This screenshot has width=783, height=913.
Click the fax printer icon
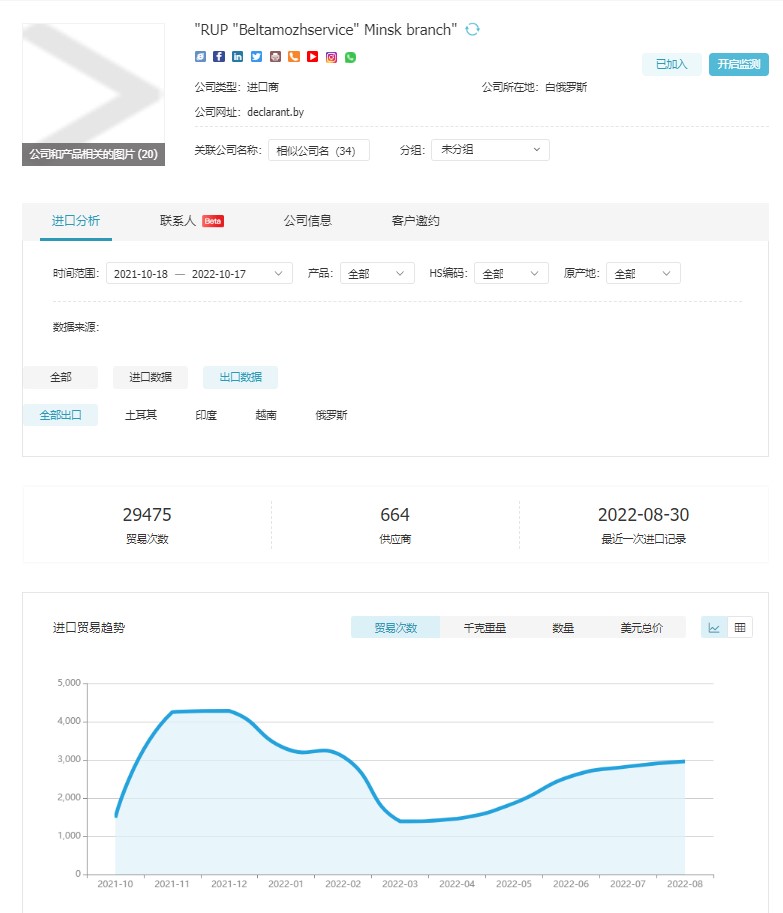click(x=275, y=56)
